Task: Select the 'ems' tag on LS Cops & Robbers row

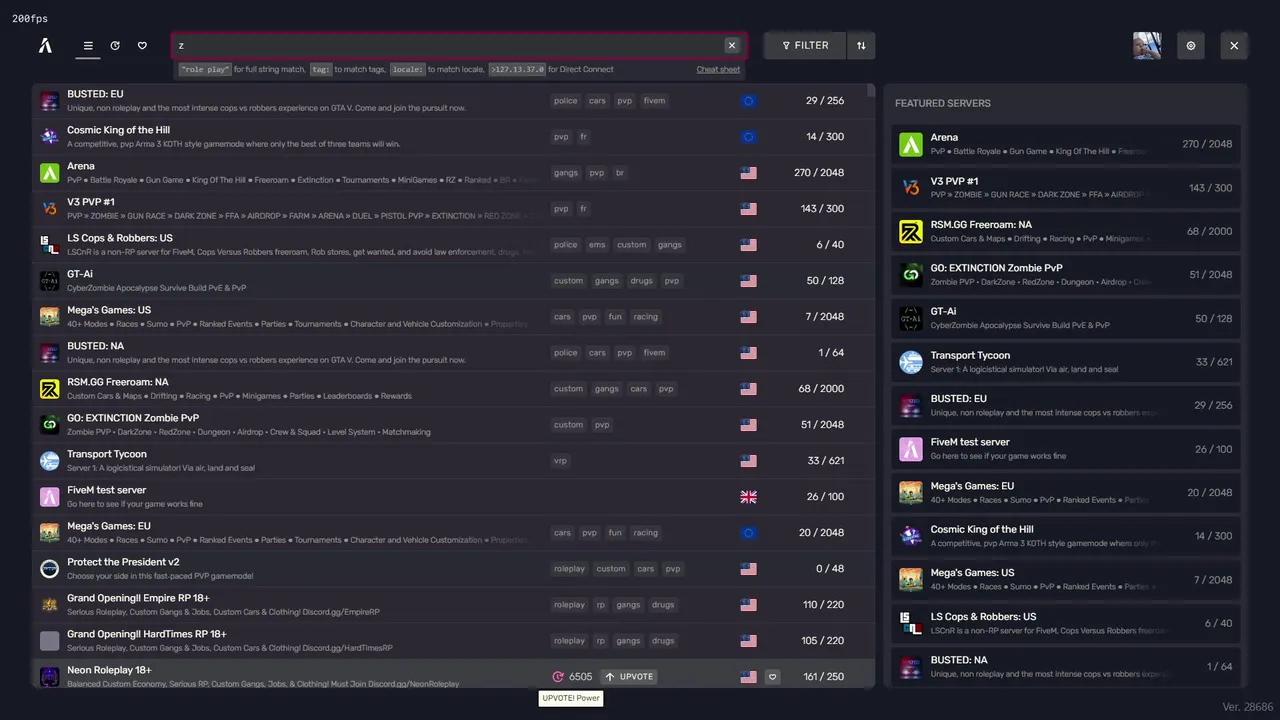Action: [x=597, y=245]
